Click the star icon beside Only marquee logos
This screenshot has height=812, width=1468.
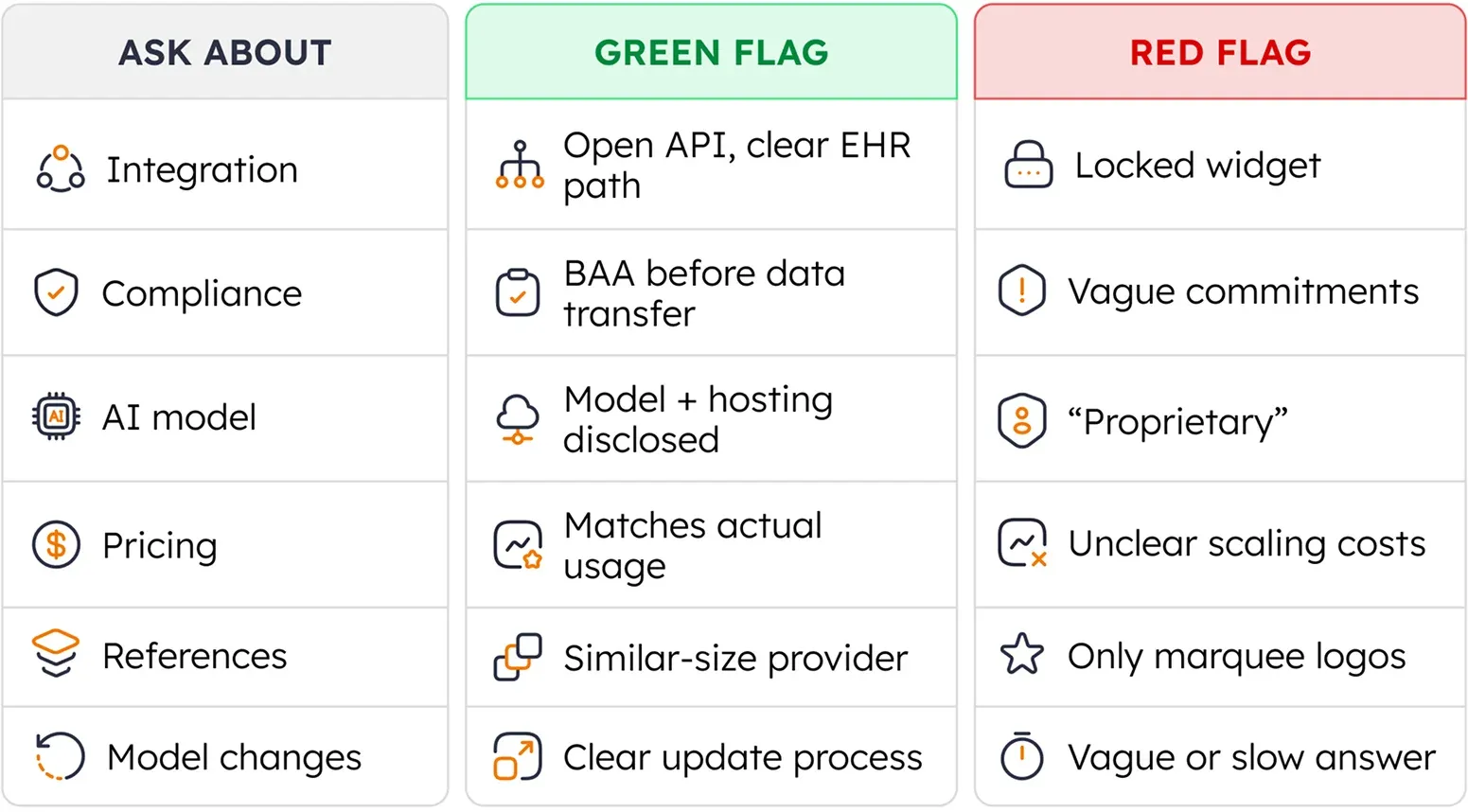pos(1022,655)
